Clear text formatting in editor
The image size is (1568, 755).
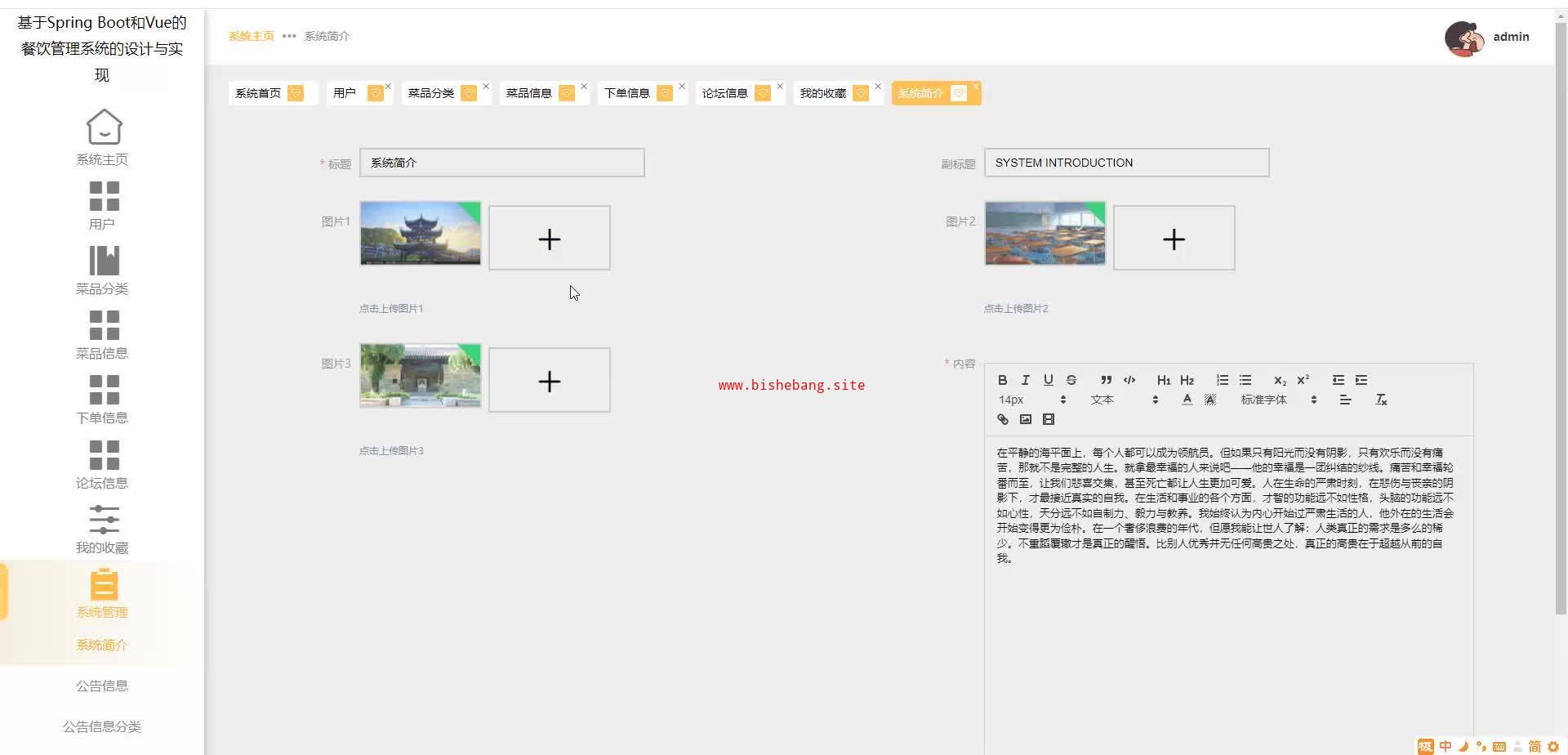(x=1381, y=400)
